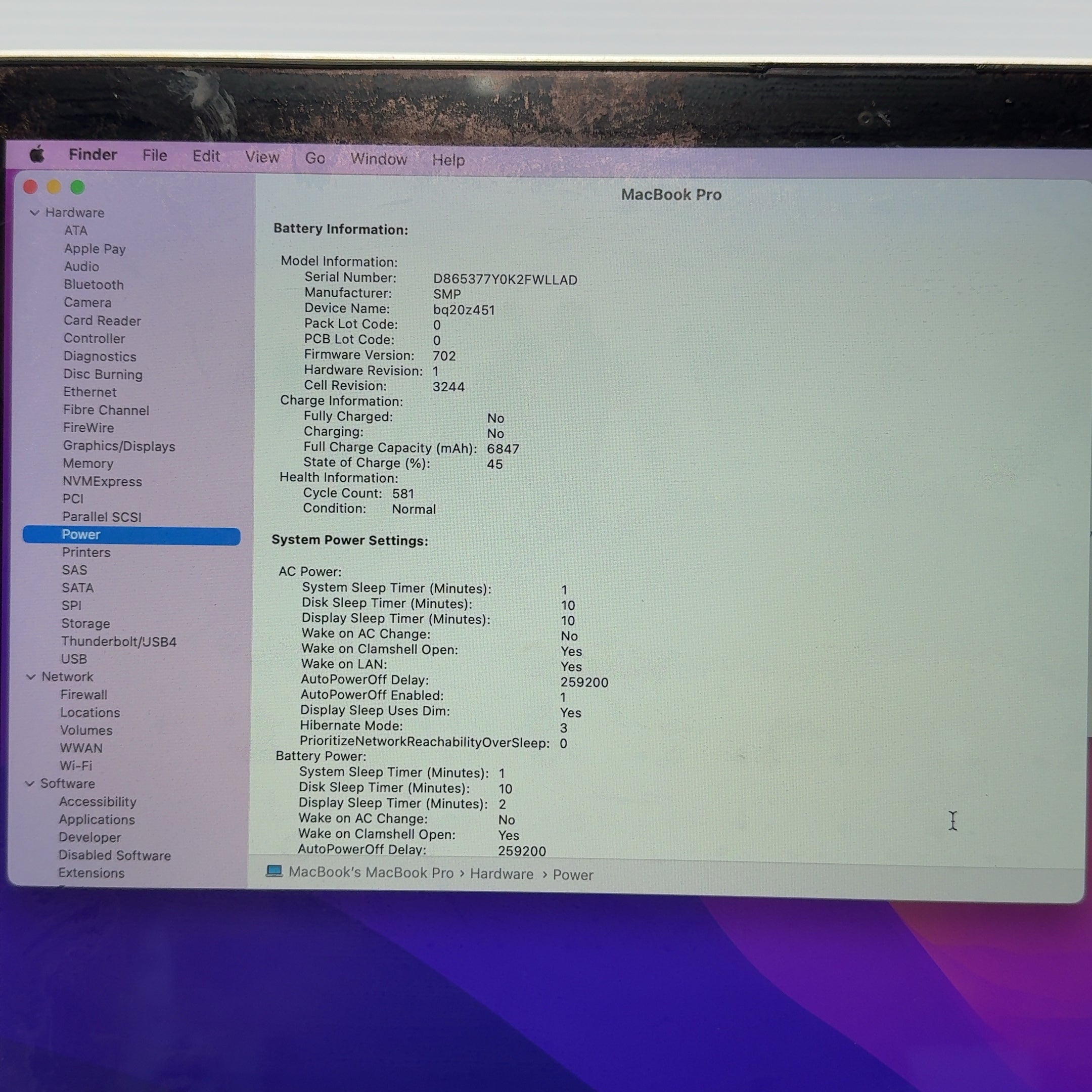Viewport: 1092px width, 1092px height.
Task: Select SATA in the sidebar
Action: [x=78, y=588]
